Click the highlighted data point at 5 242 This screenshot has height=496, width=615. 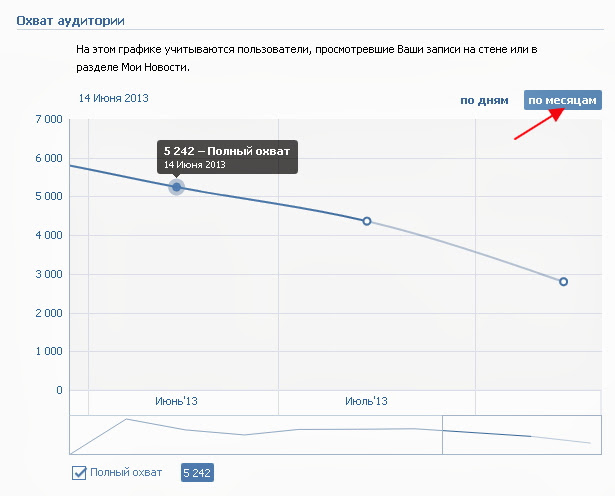point(177,187)
